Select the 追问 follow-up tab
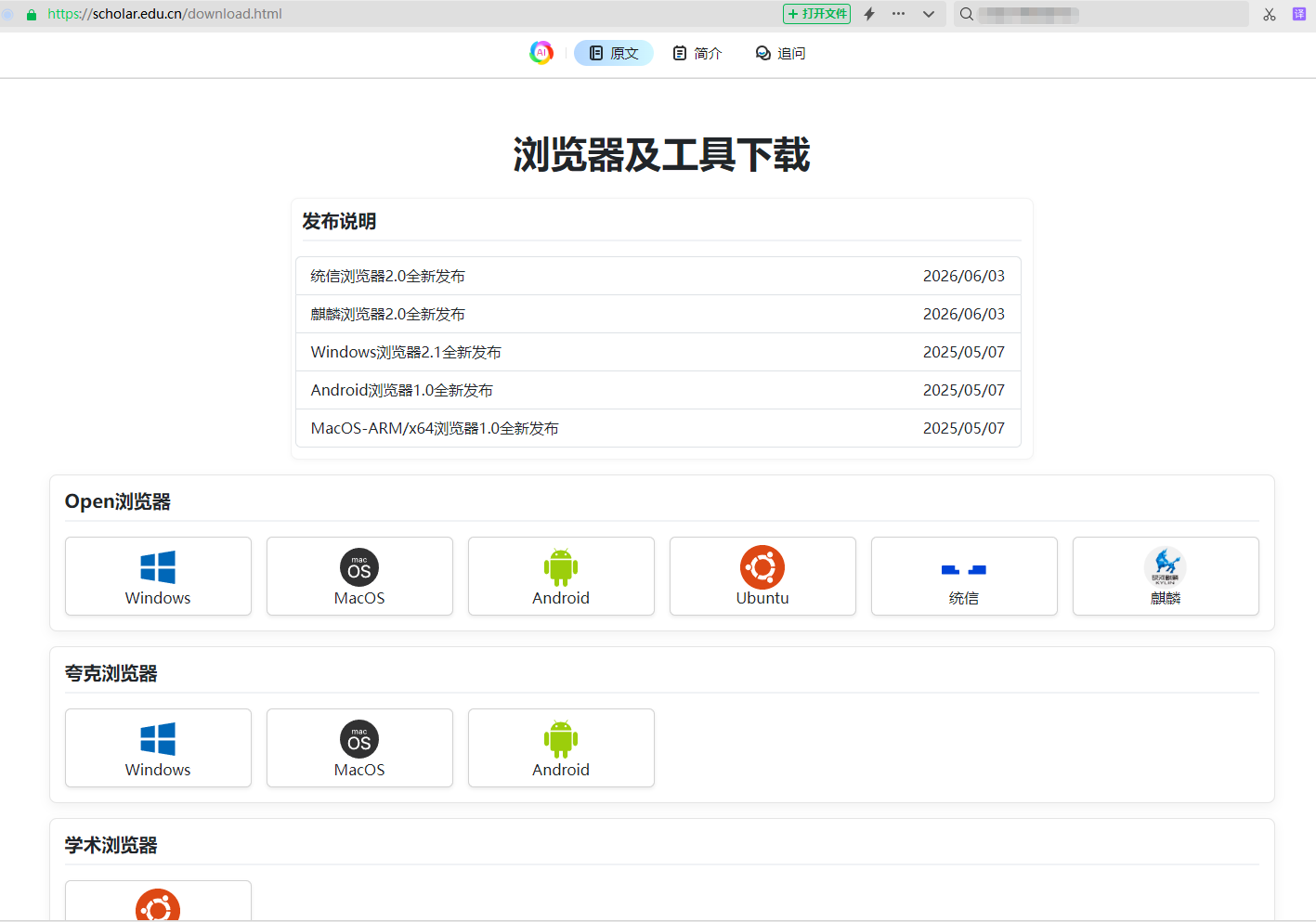Screen dimensions: 1316x922 [780, 53]
